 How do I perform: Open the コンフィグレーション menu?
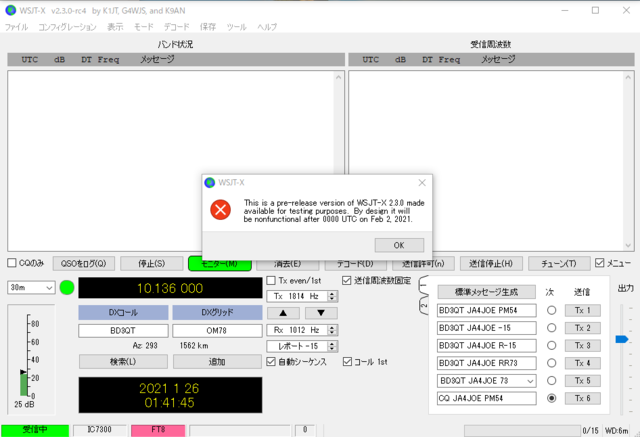67,27
